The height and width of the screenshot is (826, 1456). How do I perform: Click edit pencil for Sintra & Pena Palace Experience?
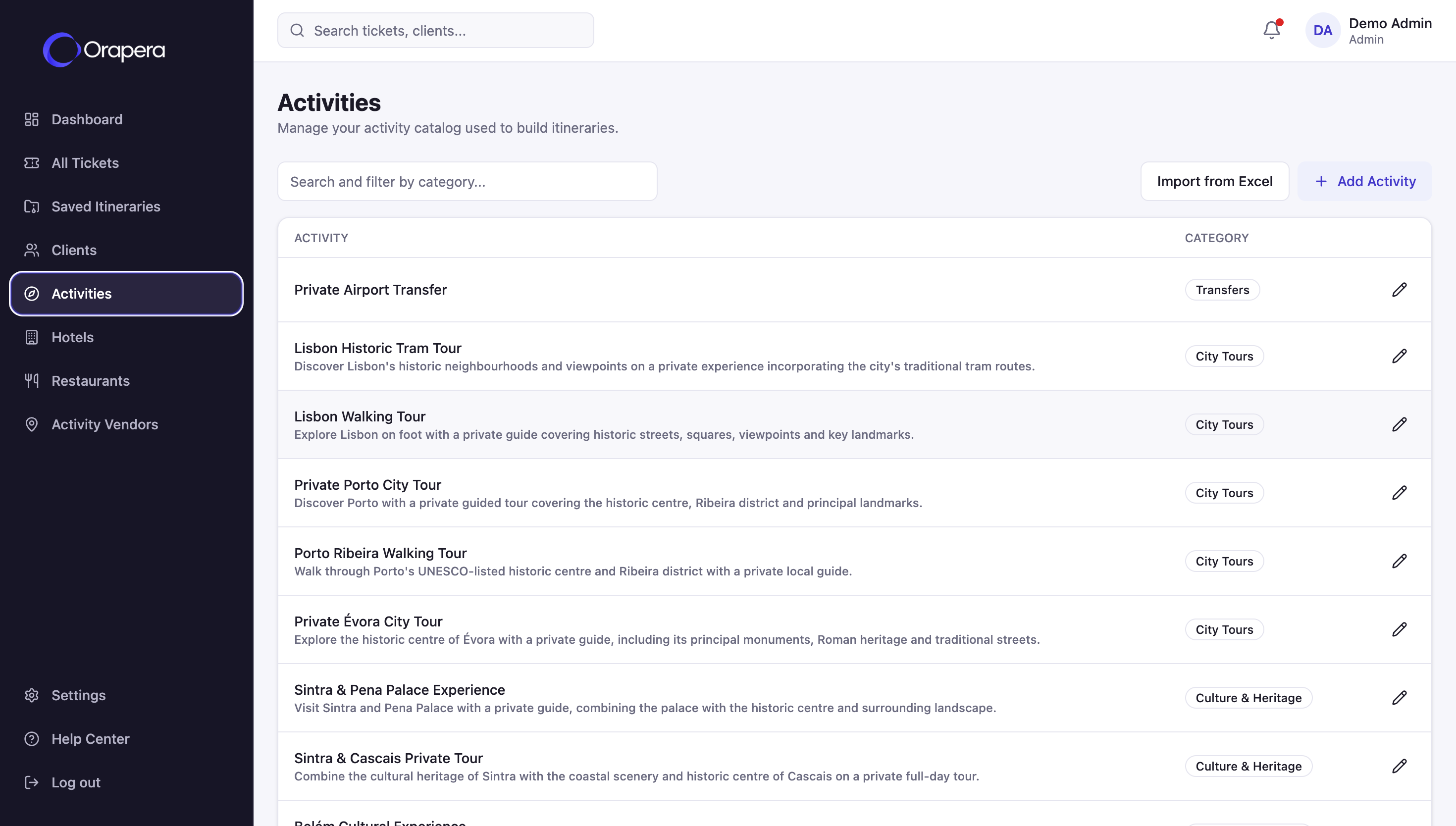pyautogui.click(x=1399, y=698)
